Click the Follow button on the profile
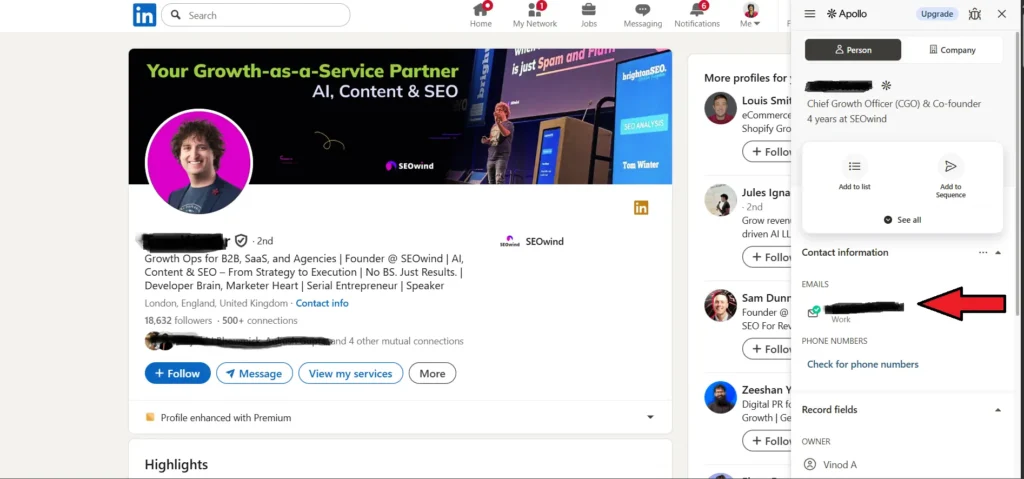The width and height of the screenshot is (1024, 479). click(178, 373)
